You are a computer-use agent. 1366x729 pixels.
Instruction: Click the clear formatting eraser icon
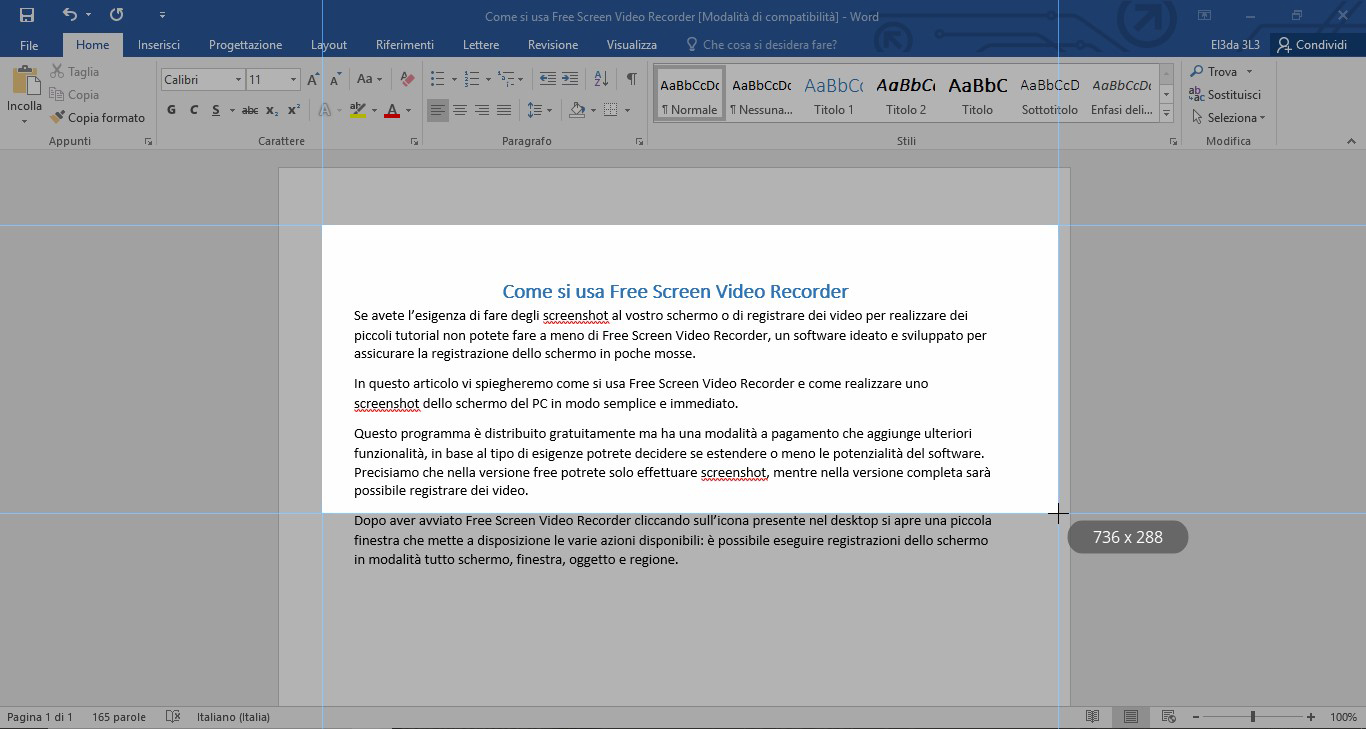coord(406,79)
